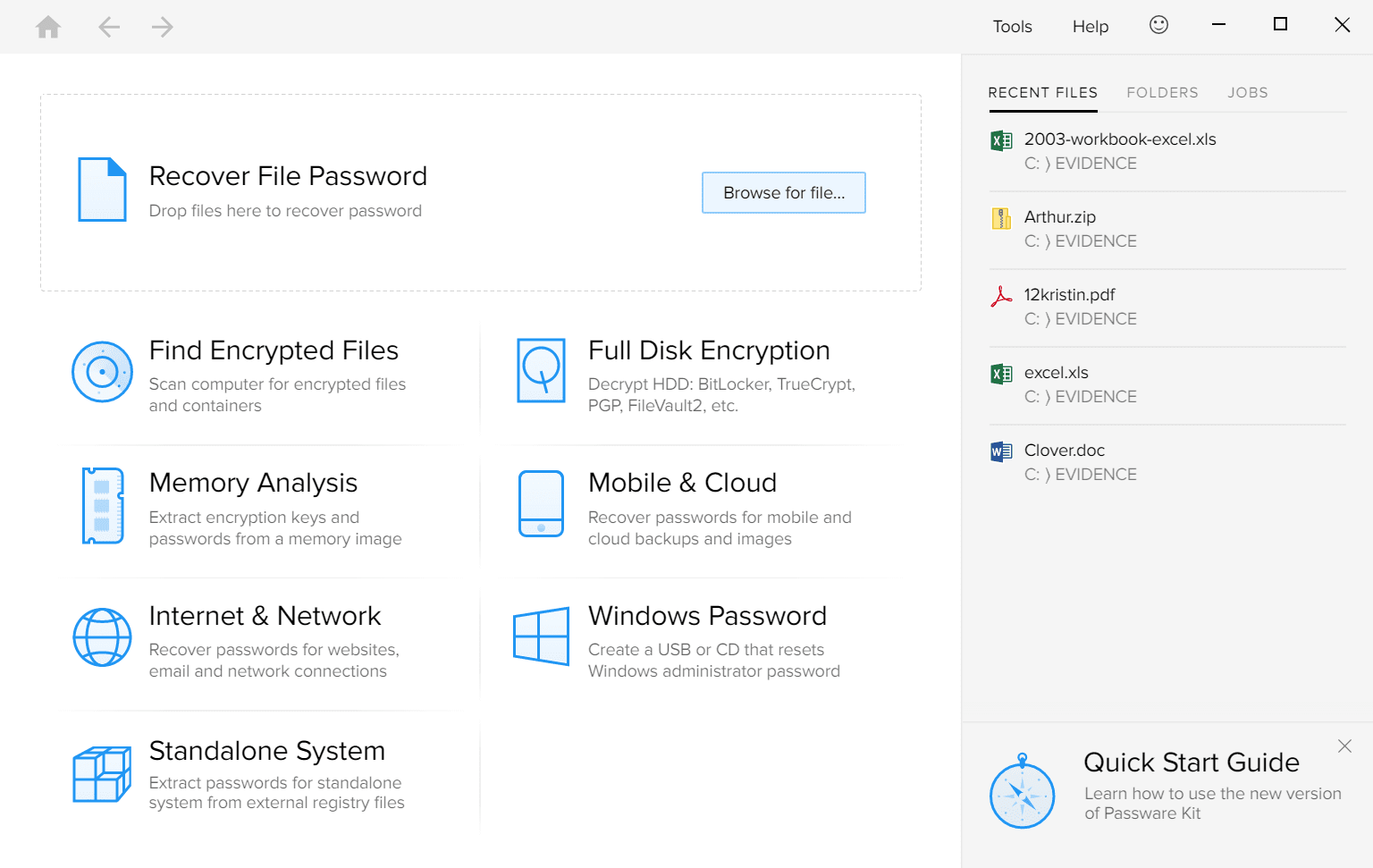Open the Help menu
This screenshot has width=1373, height=868.
tap(1090, 26)
